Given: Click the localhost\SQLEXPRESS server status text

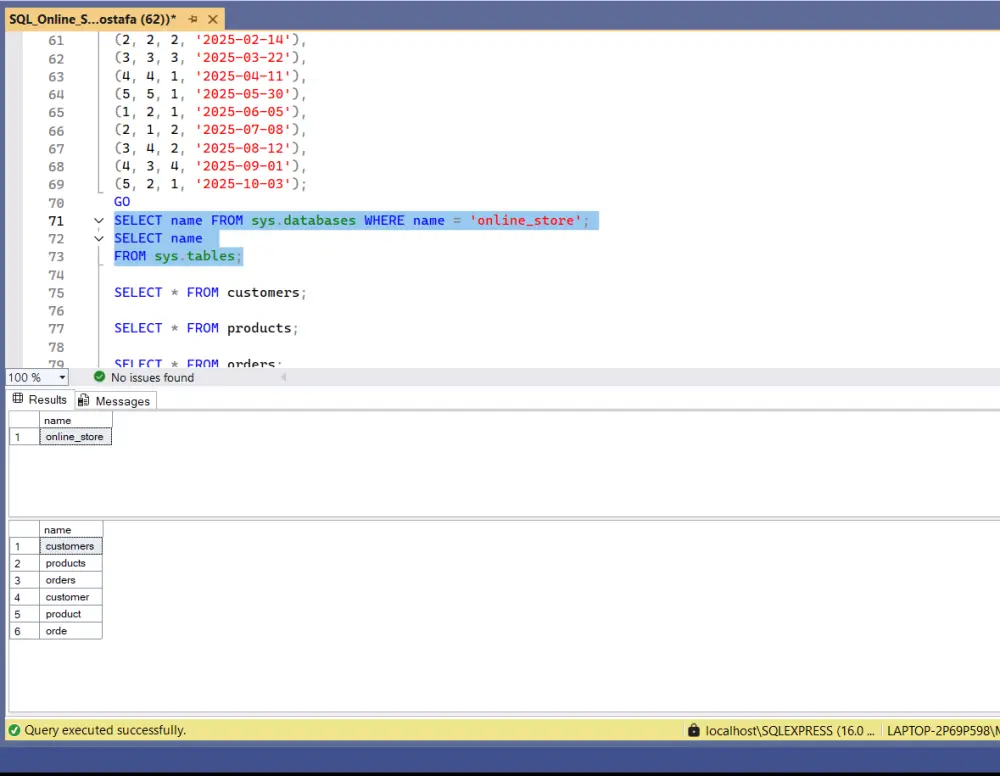Looking at the screenshot, I should pyautogui.click(x=791, y=730).
